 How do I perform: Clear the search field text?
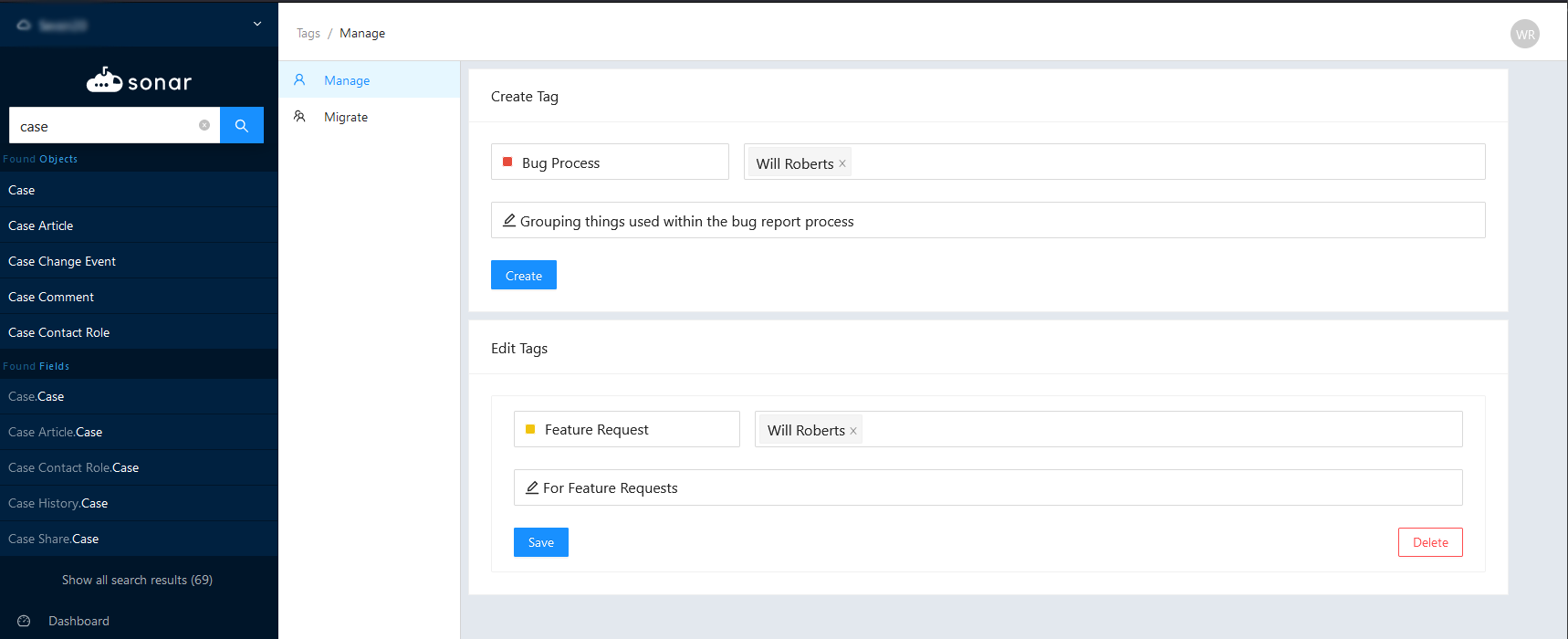(204, 126)
